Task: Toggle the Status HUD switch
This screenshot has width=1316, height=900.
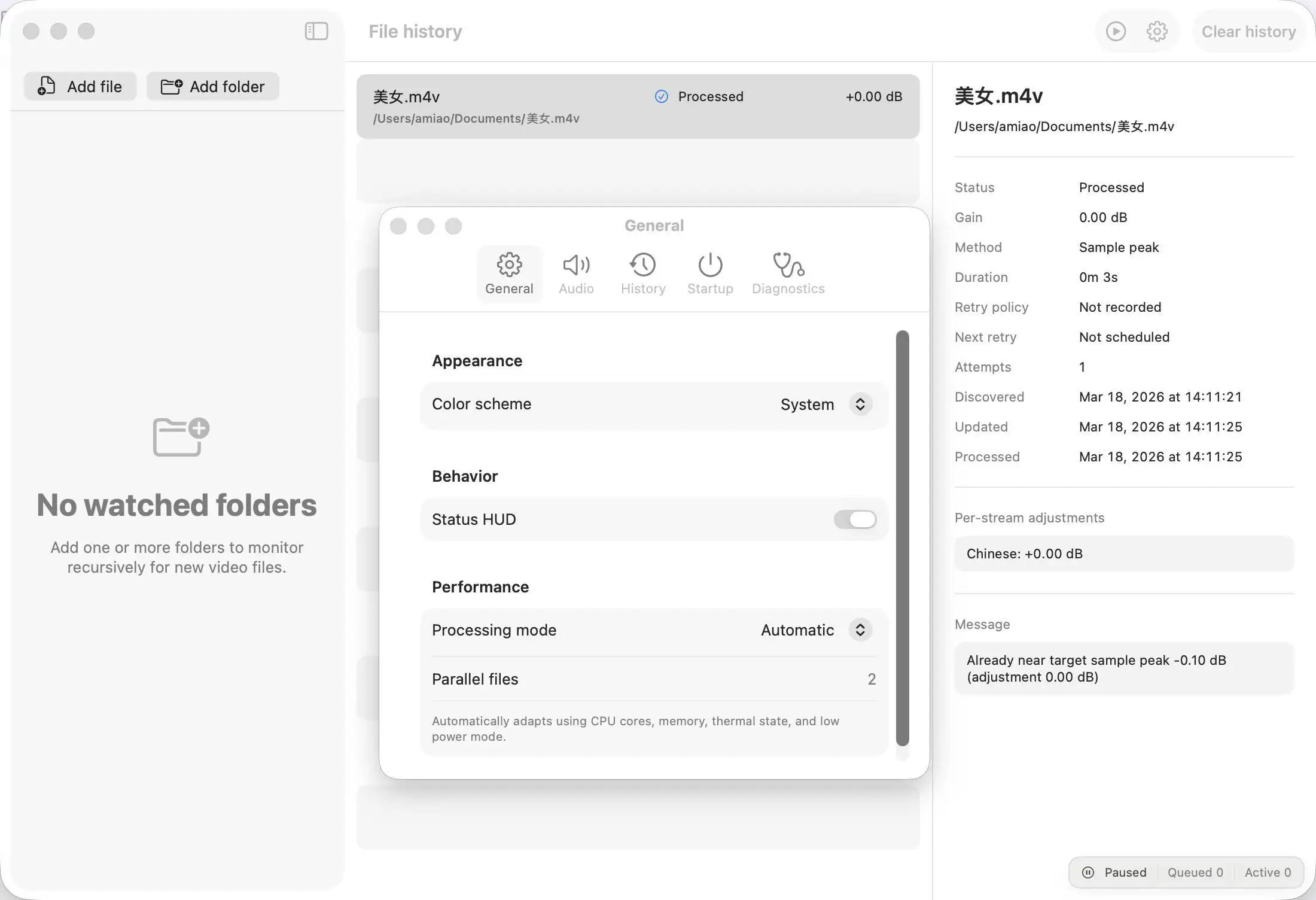Action: point(855,519)
